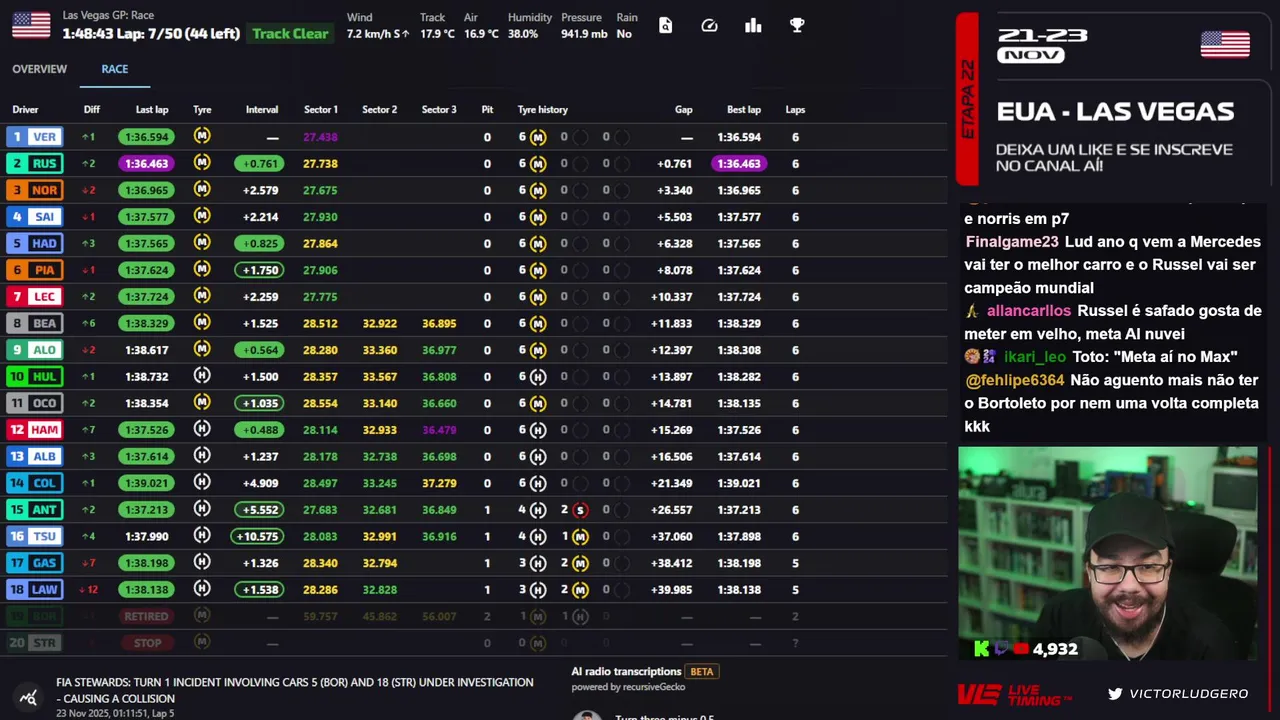Select driver HAD position 5 badge
The width and height of the screenshot is (1280, 720).
(x=34, y=243)
